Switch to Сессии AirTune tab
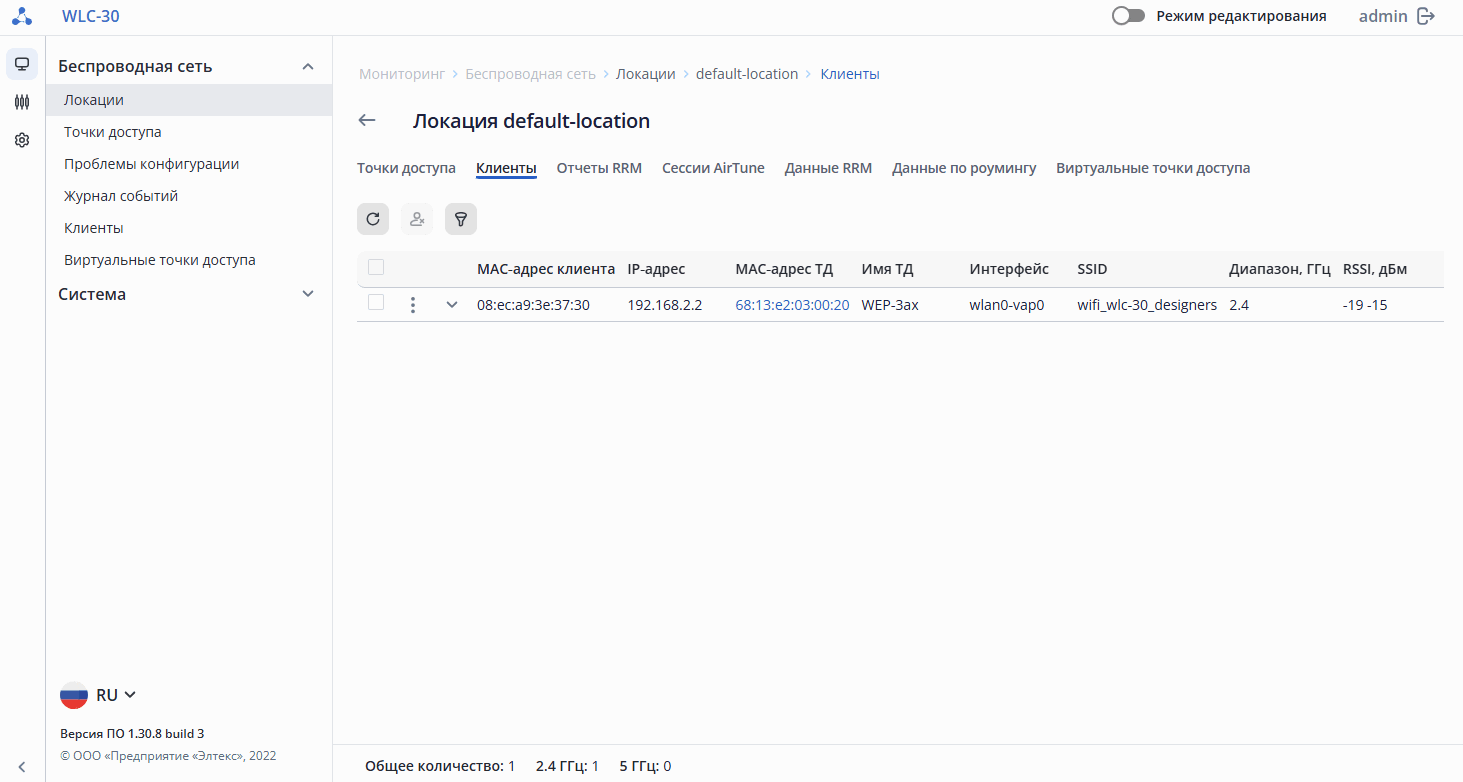 (x=713, y=168)
